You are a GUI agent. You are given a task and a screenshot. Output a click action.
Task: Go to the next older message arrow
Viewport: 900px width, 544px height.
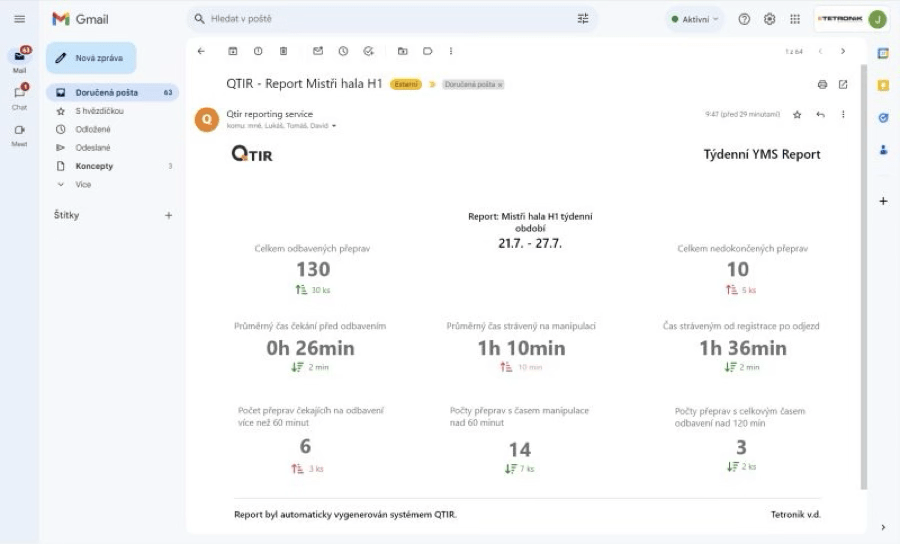coord(843,51)
